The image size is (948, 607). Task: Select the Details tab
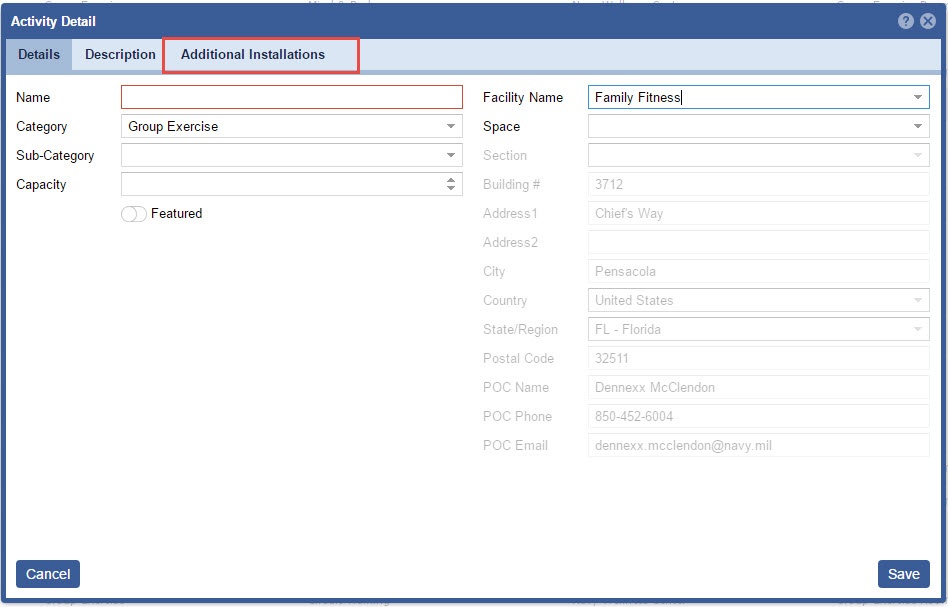tap(39, 55)
